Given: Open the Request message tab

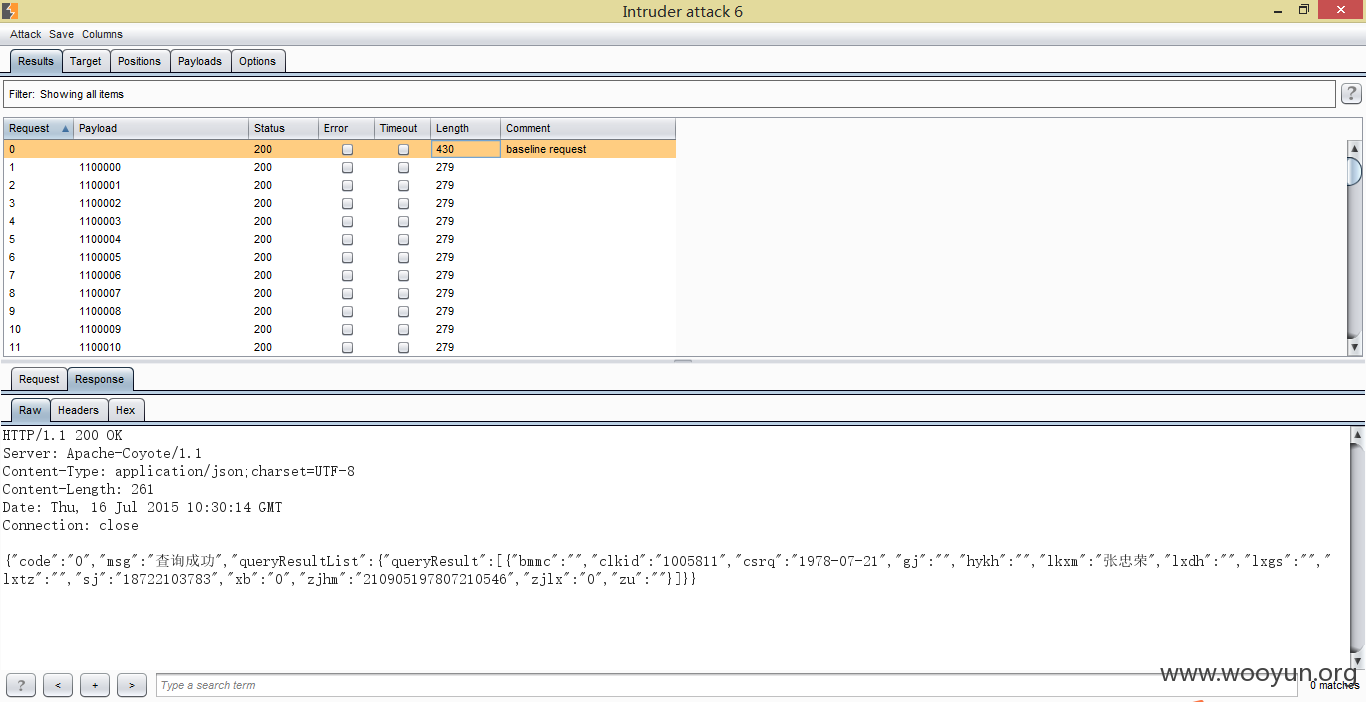Looking at the screenshot, I should point(39,379).
